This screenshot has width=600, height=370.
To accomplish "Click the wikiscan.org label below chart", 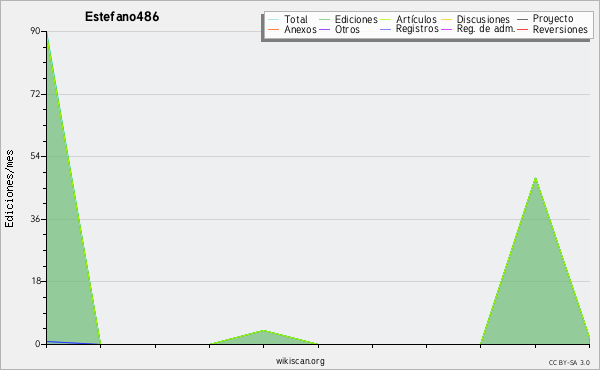I will (x=300, y=361).
